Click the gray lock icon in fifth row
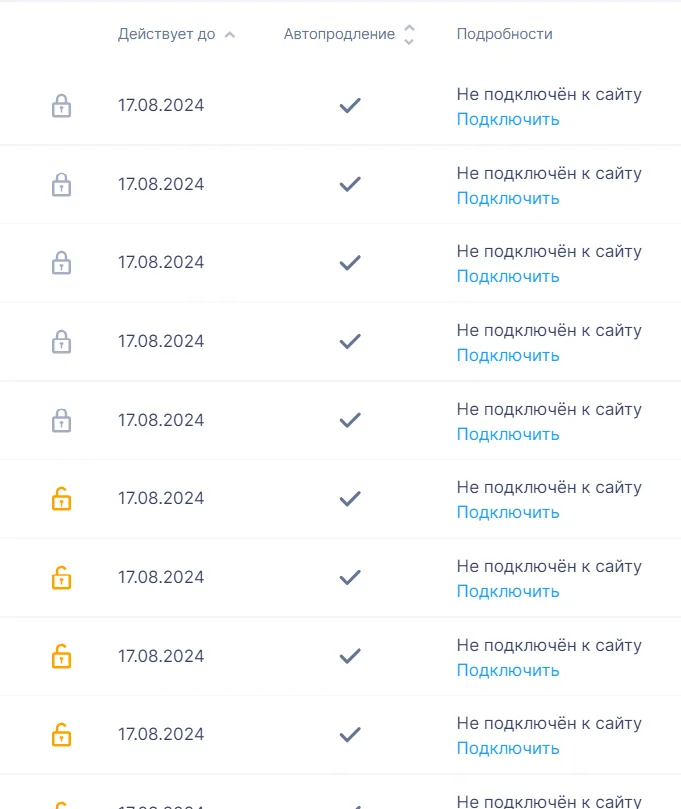 pyautogui.click(x=61, y=420)
